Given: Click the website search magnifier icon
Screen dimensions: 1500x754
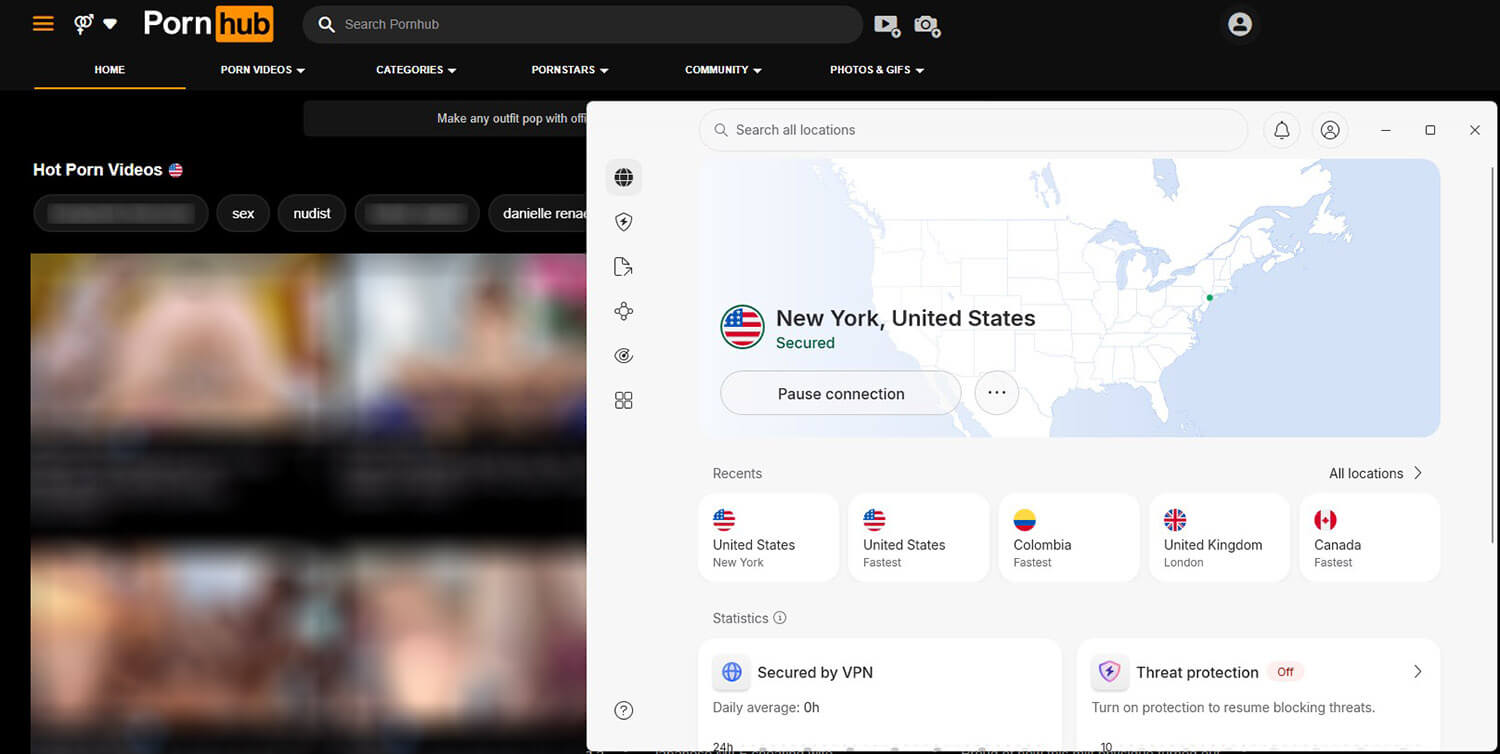Looking at the screenshot, I should point(326,24).
